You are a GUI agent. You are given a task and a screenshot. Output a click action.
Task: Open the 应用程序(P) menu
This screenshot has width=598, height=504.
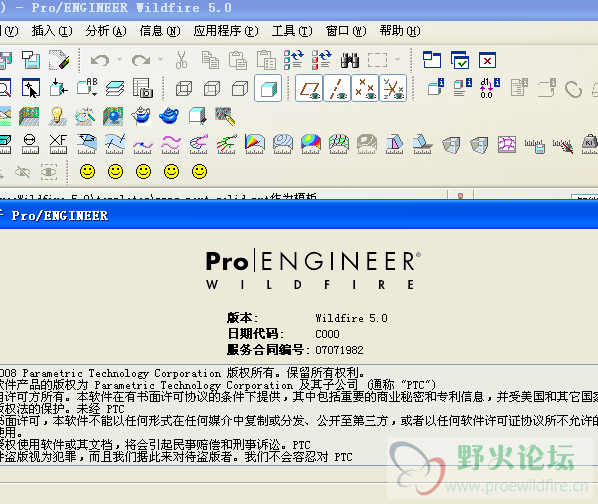coord(226,31)
